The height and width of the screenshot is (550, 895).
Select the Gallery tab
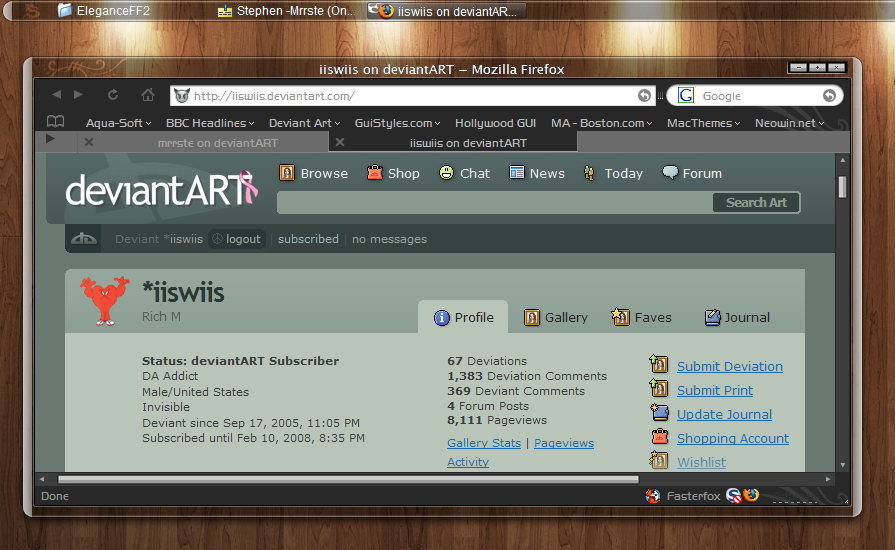coord(555,317)
